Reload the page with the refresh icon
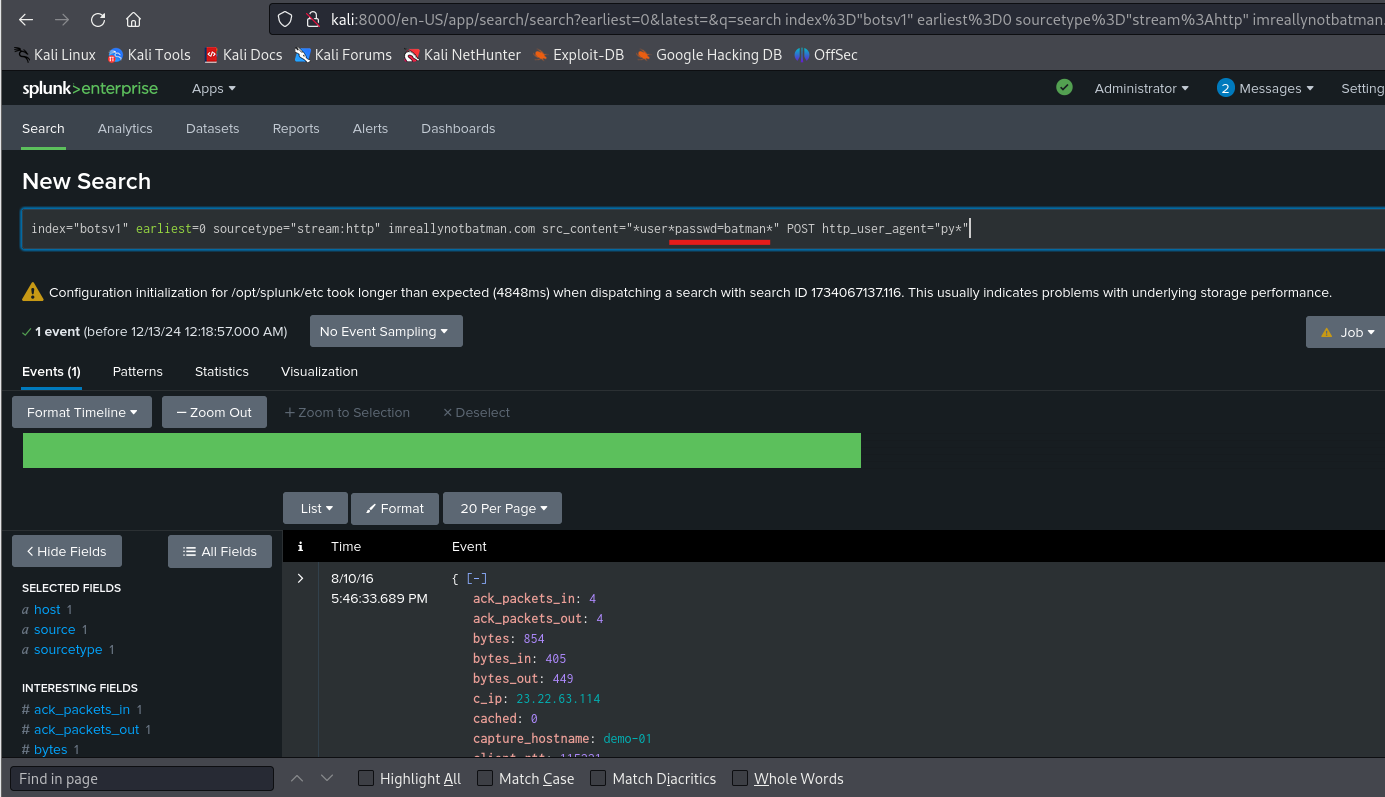 pyautogui.click(x=98, y=20)
